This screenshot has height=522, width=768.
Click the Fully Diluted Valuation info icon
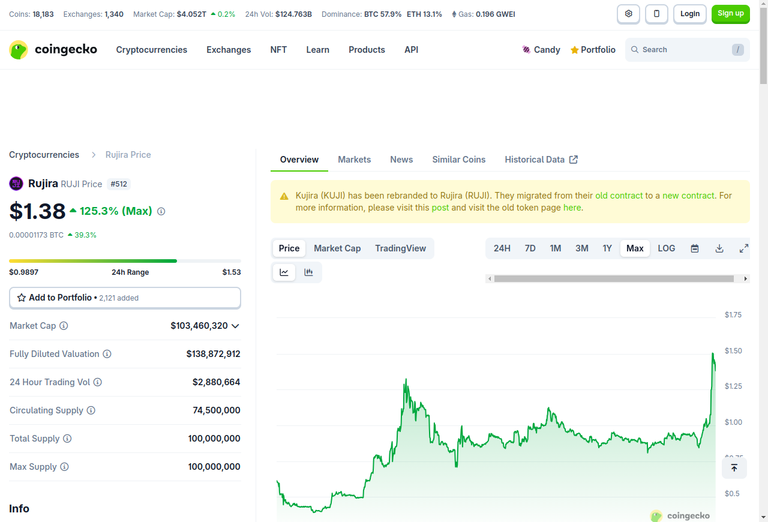(x=107, y=354)
